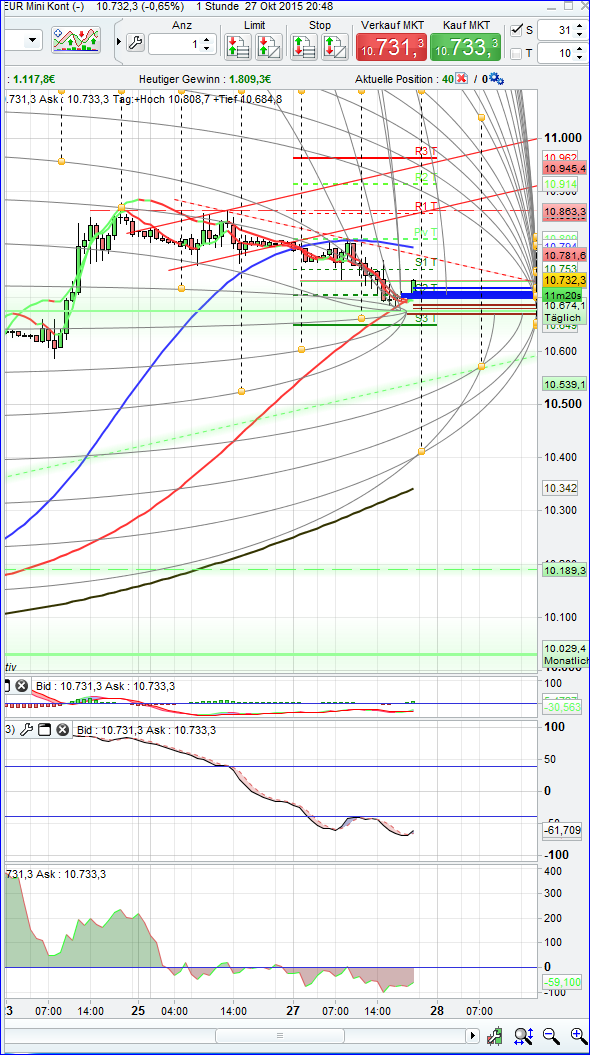Image resolution: width=590 pixels, height=1055 pixels.
Task: Click the S value field showing 31
Action: 556,30
